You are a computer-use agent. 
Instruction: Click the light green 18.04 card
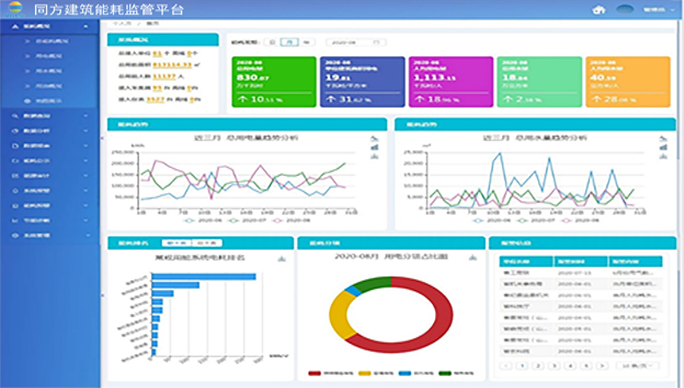coord(539,82)
